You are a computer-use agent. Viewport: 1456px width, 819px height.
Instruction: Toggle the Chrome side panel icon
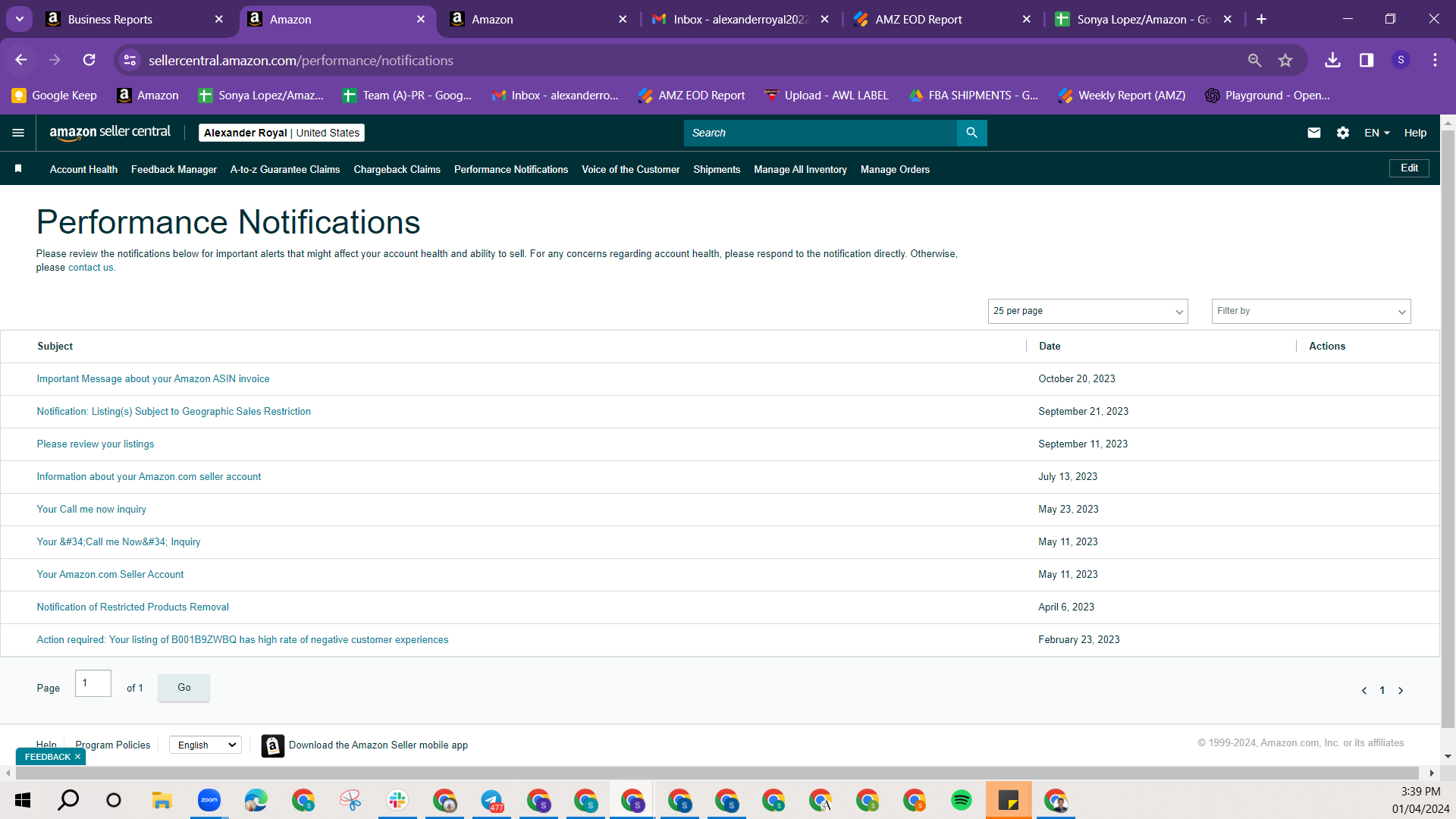coord(1367,60)
